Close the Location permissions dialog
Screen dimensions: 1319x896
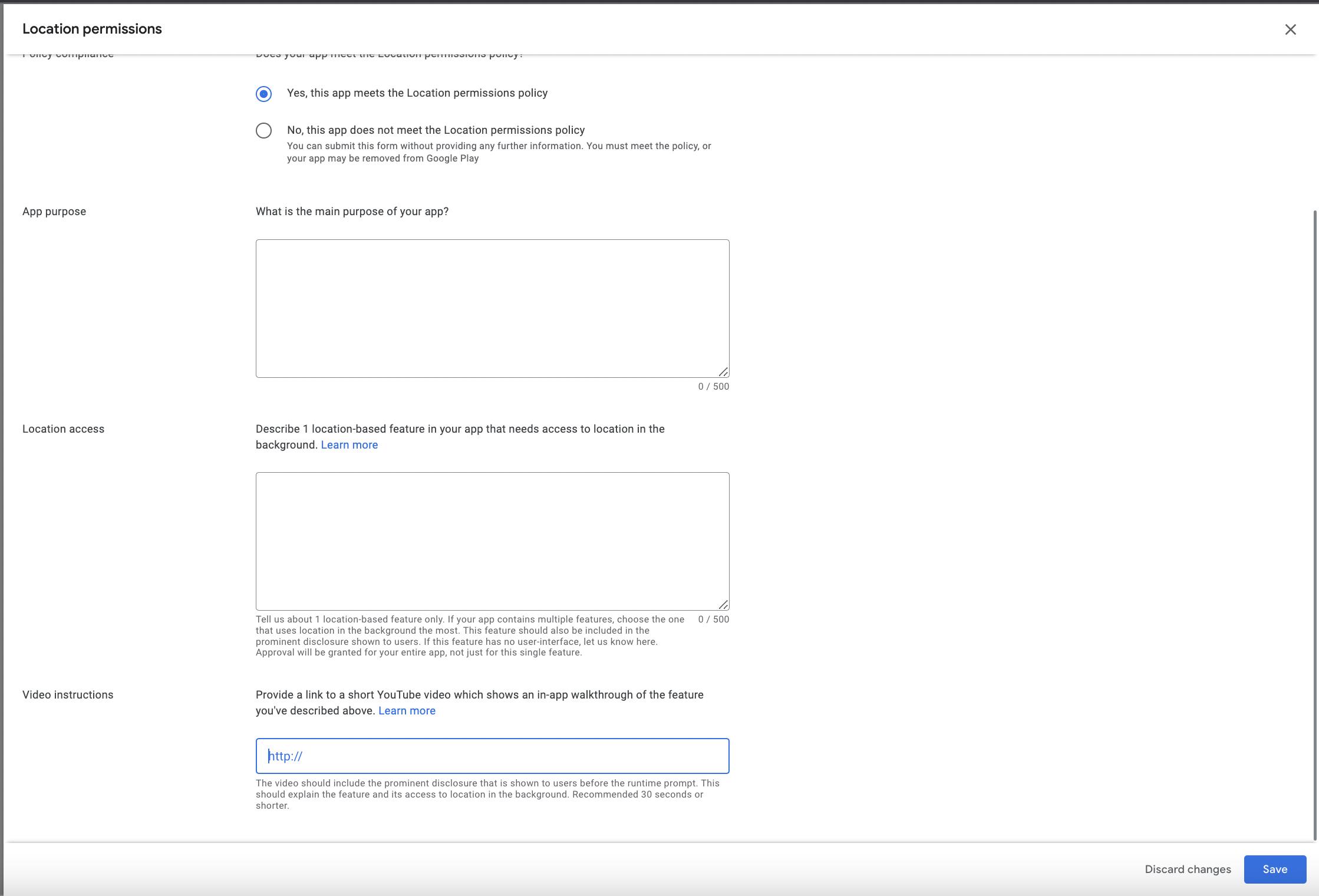1290,29
